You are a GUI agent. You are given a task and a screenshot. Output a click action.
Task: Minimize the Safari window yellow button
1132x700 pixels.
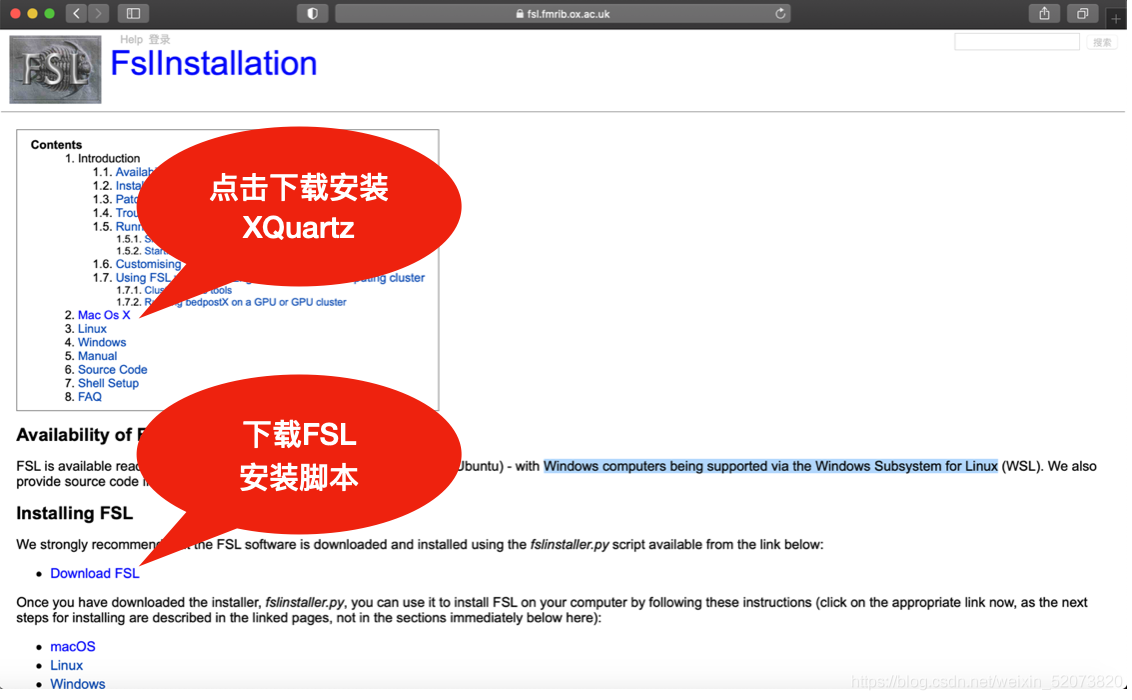click(x=32, y=13)
